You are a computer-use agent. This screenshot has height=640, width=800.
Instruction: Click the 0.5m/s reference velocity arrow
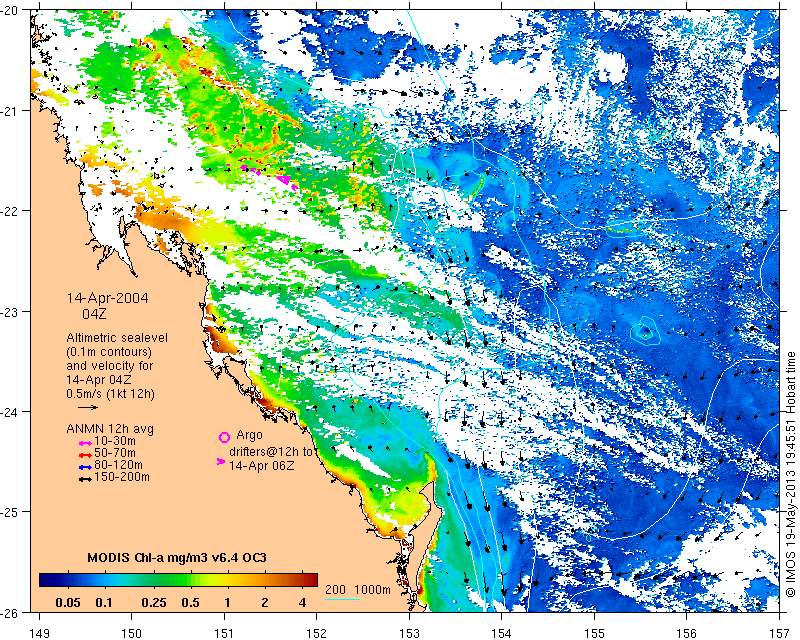pos(88,407)
